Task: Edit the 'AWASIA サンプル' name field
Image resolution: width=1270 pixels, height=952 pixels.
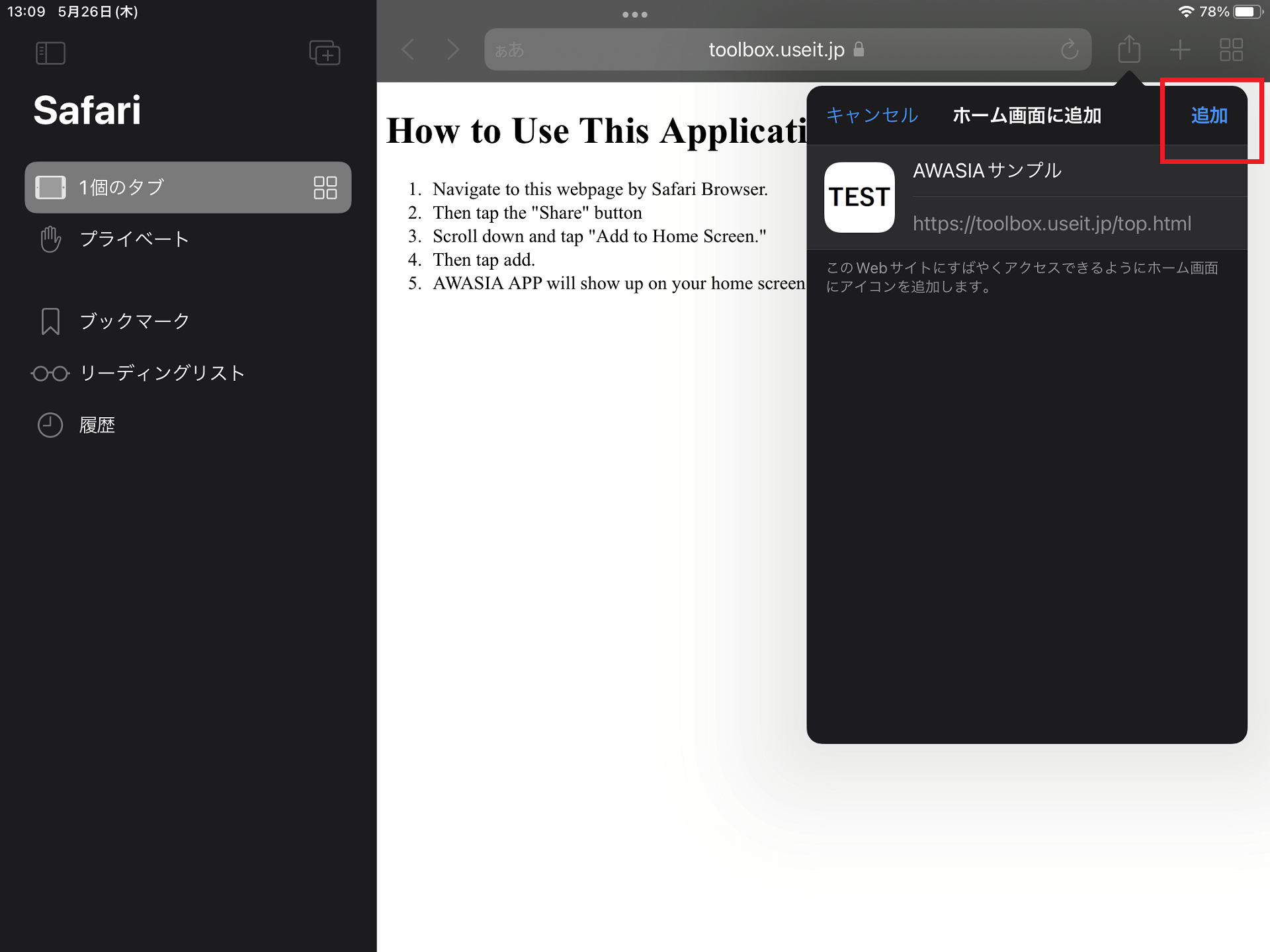Action: 1079,171
